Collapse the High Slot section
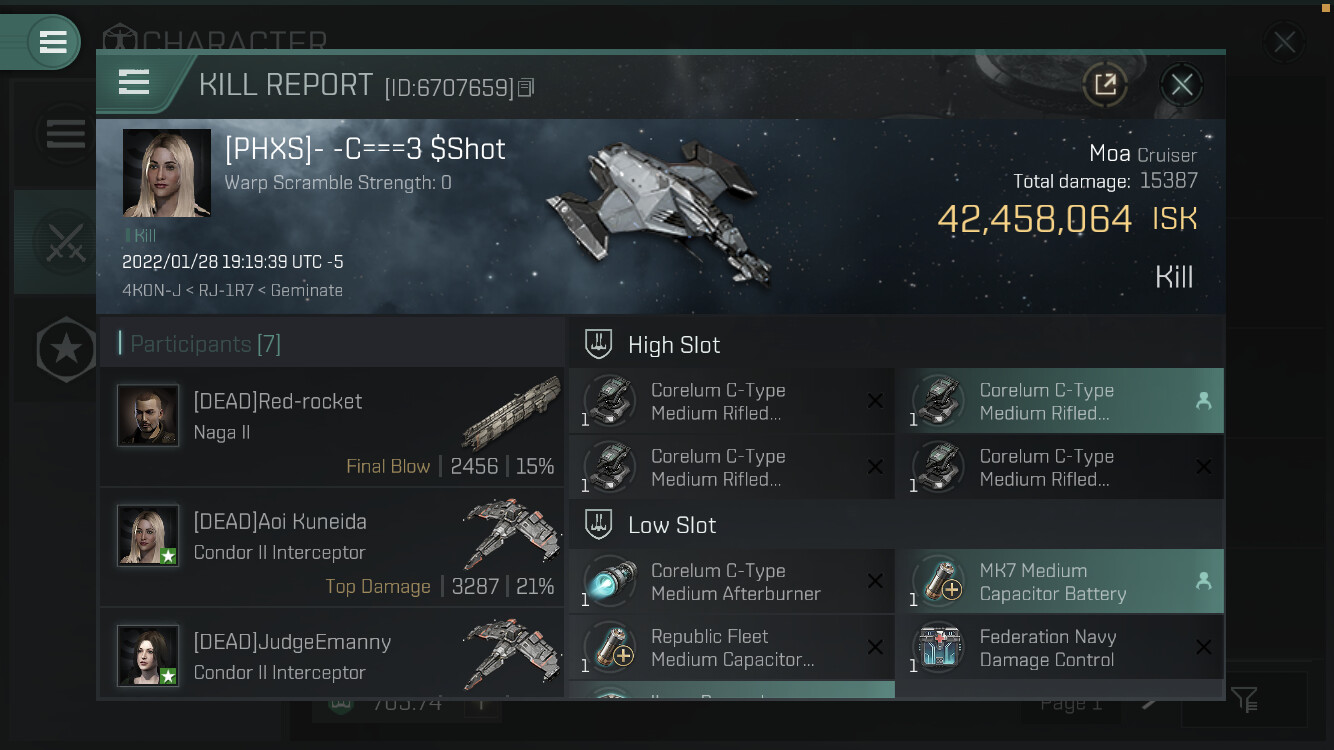 click(x=673, y=345)
